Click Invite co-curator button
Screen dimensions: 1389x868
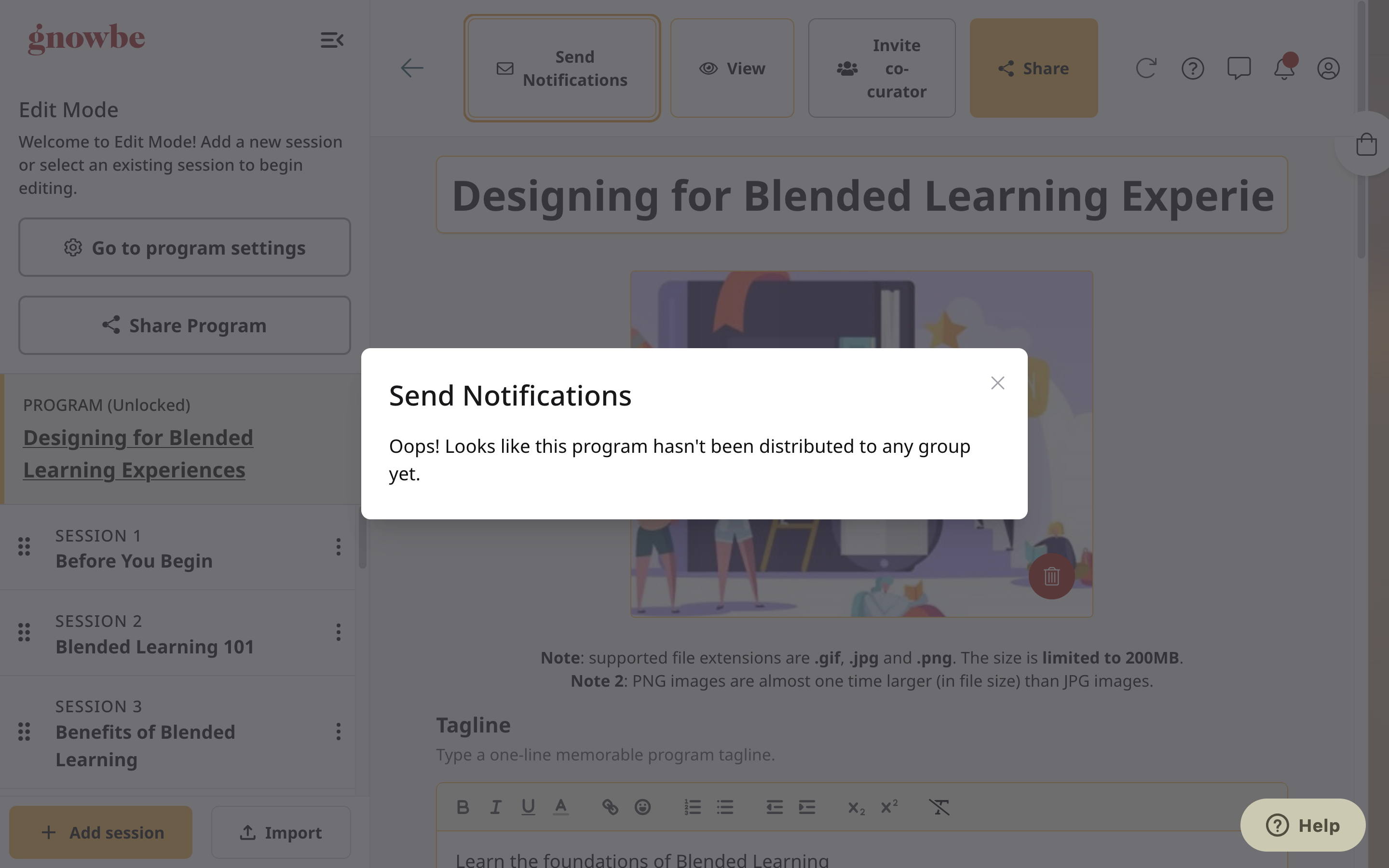pyautogui.click(x=882, y=68)
